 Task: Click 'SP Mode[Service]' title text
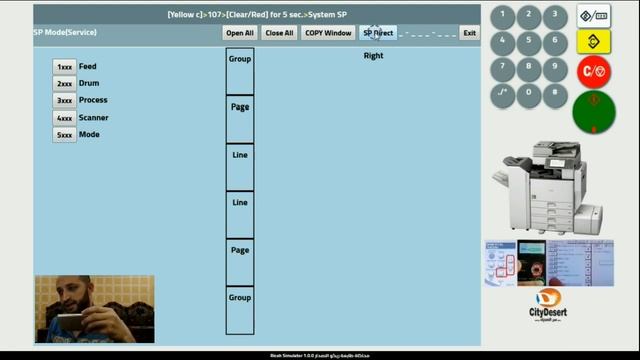[x=65, y=32]
